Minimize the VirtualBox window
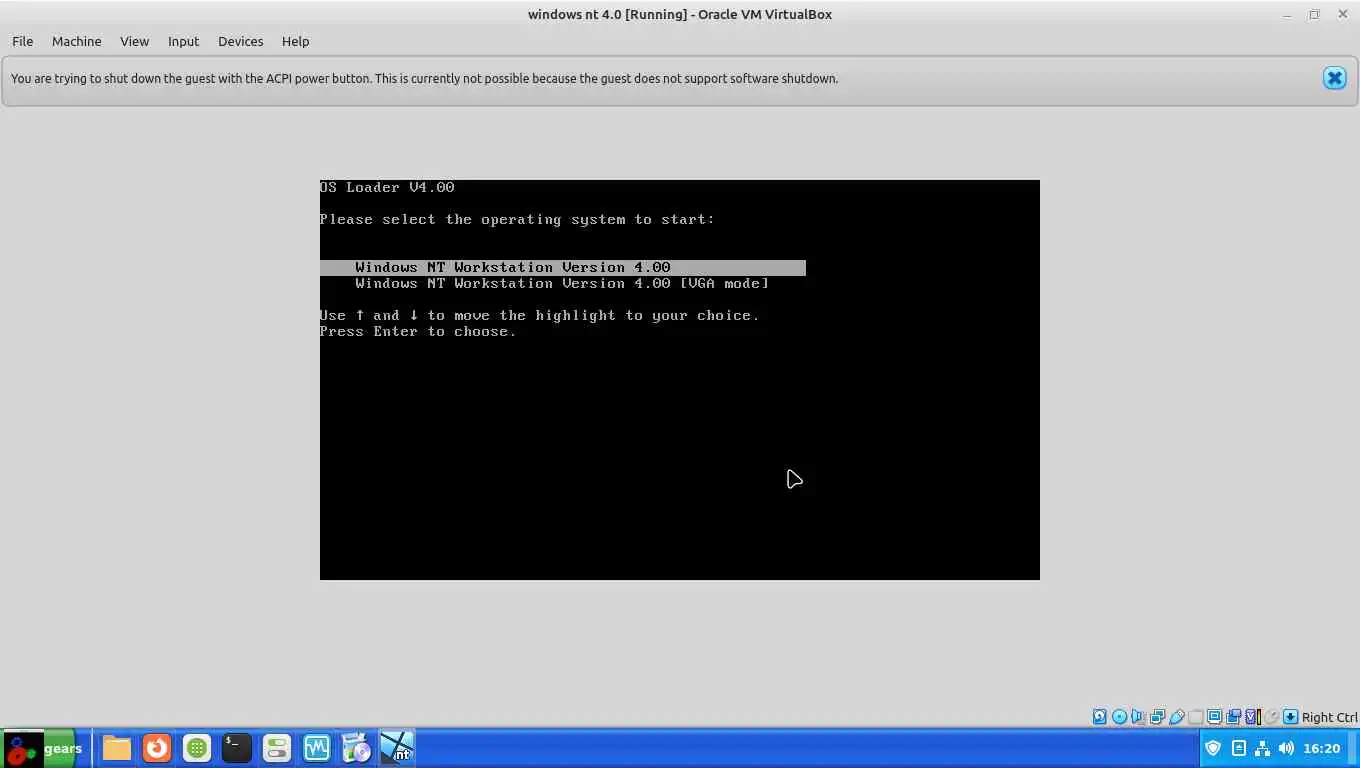This screenshot has height=768, width=1360. pos(1286,14)
